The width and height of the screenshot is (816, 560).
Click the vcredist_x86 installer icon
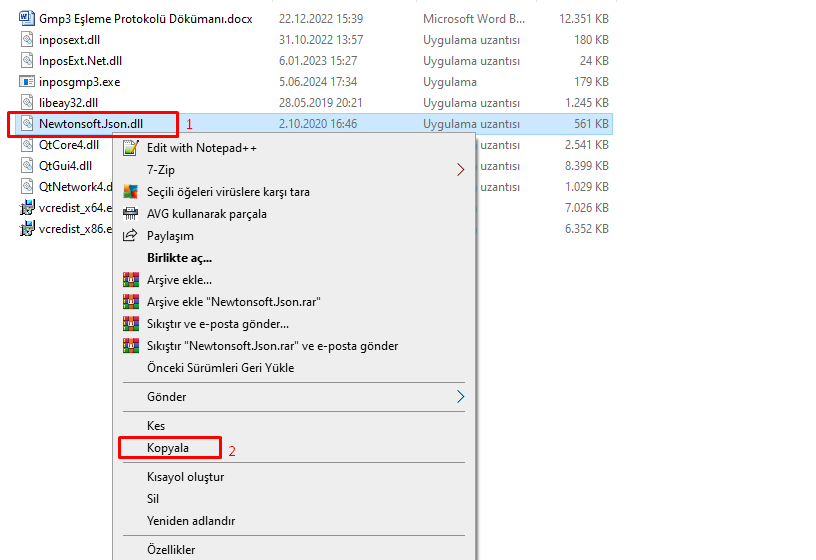27,228
